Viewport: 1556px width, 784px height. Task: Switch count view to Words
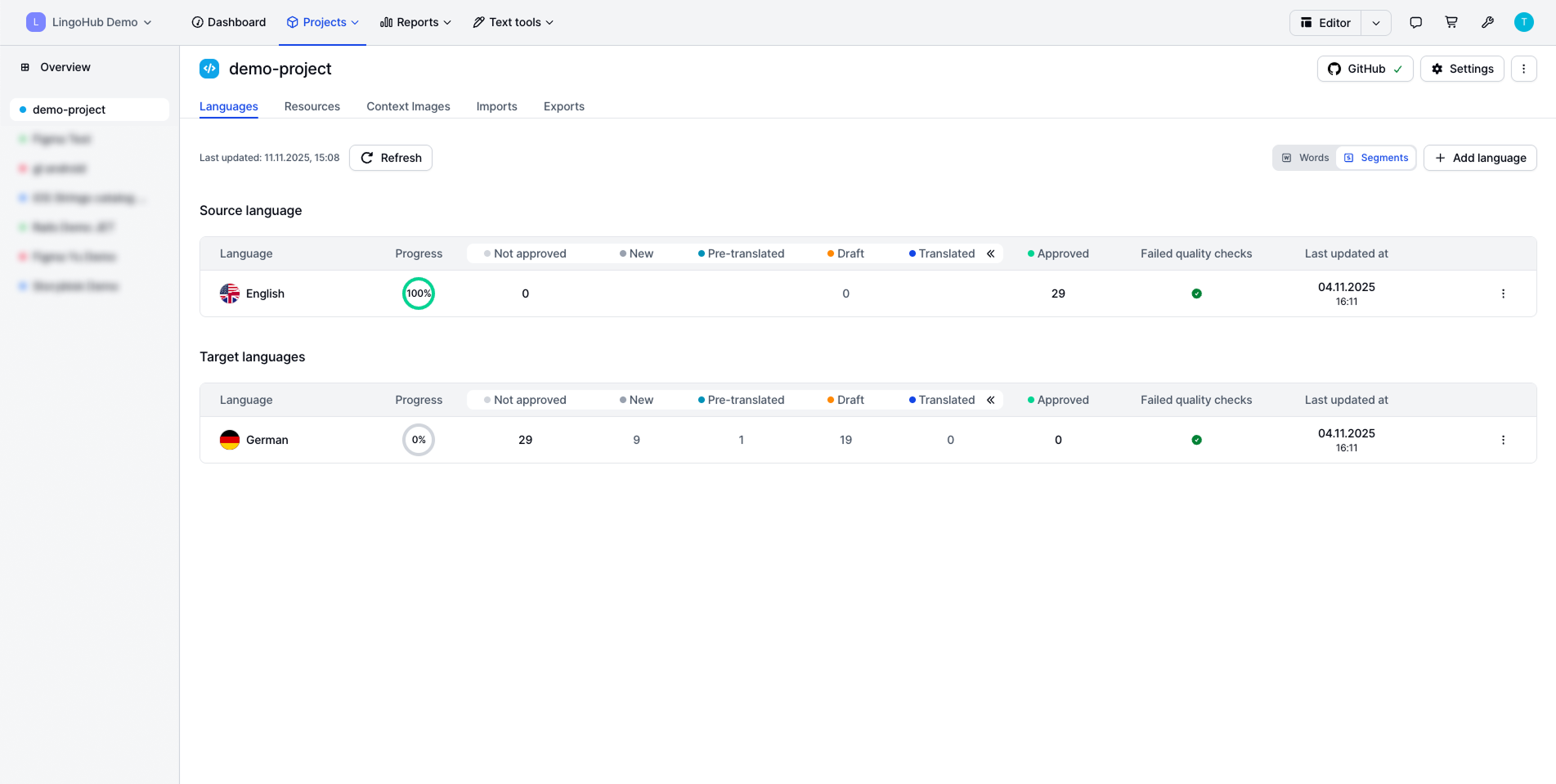tap(1306, 158)
